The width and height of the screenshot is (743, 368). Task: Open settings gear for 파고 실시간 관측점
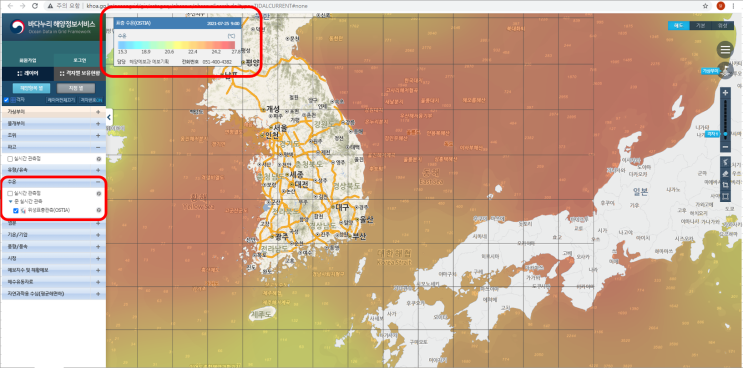point(99,159)
